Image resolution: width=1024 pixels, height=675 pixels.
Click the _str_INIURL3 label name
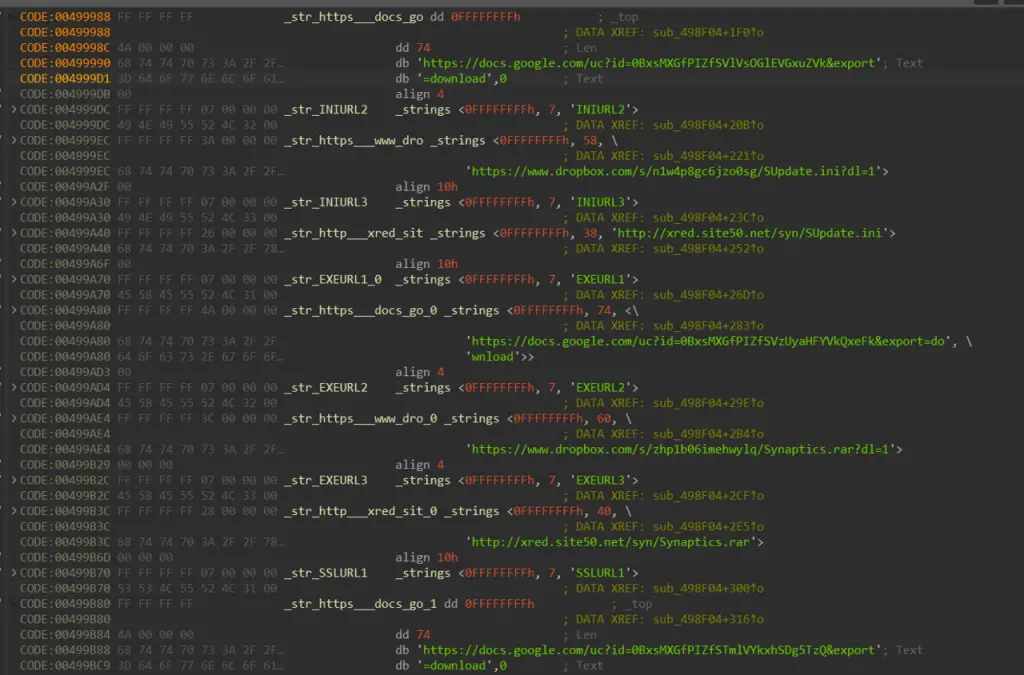tap(325, 202)
